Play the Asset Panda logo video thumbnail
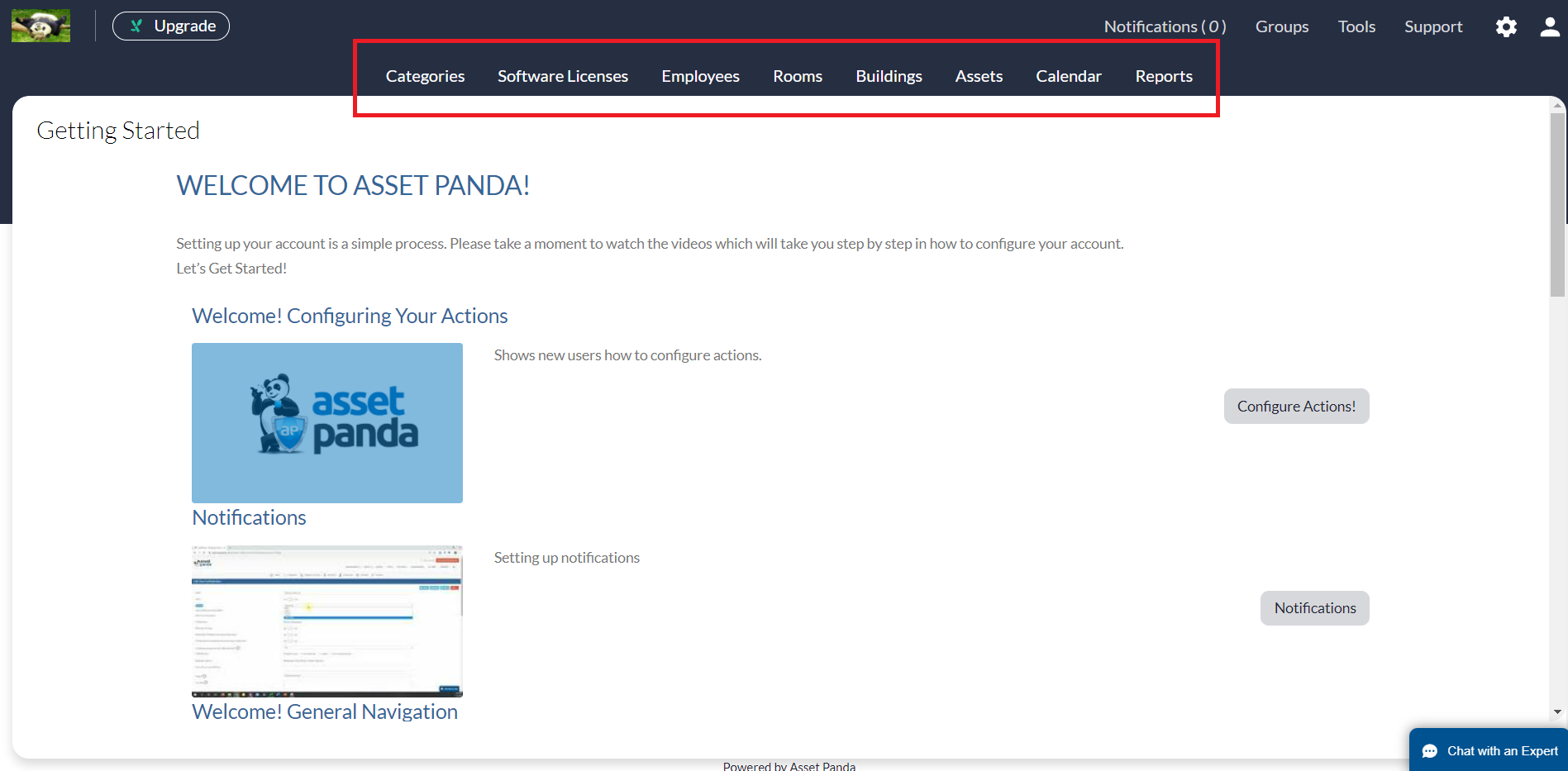1568x771 pixels. pyautogui.click(x=327, y=423)
